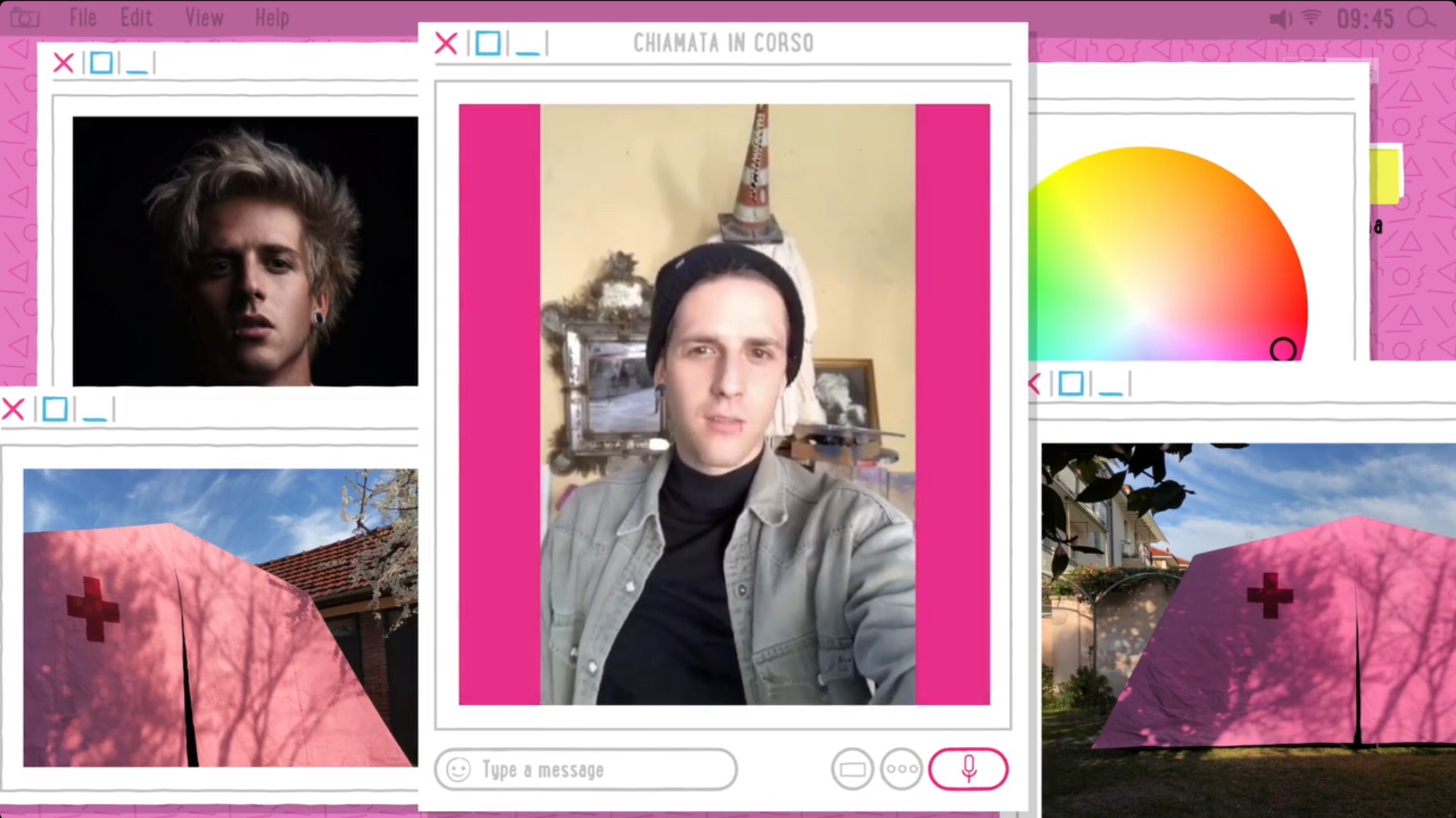Close the blond portrait photo window
The height and width of the screenshot is (818, 1456).
63,63
